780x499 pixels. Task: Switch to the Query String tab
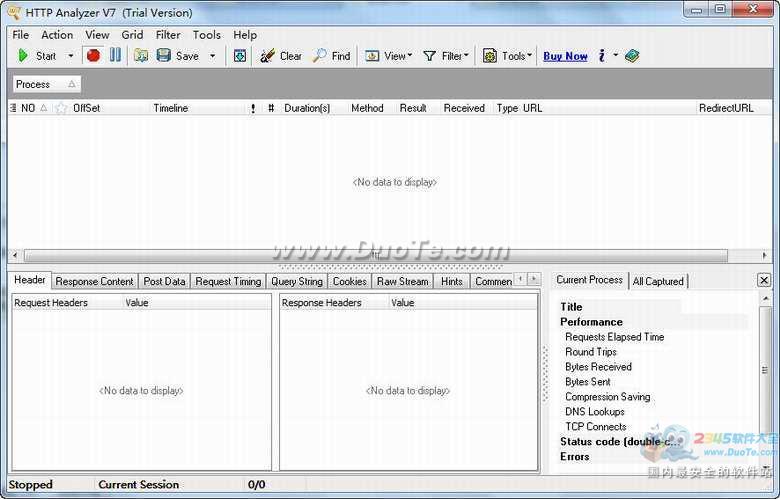point(297,282)
